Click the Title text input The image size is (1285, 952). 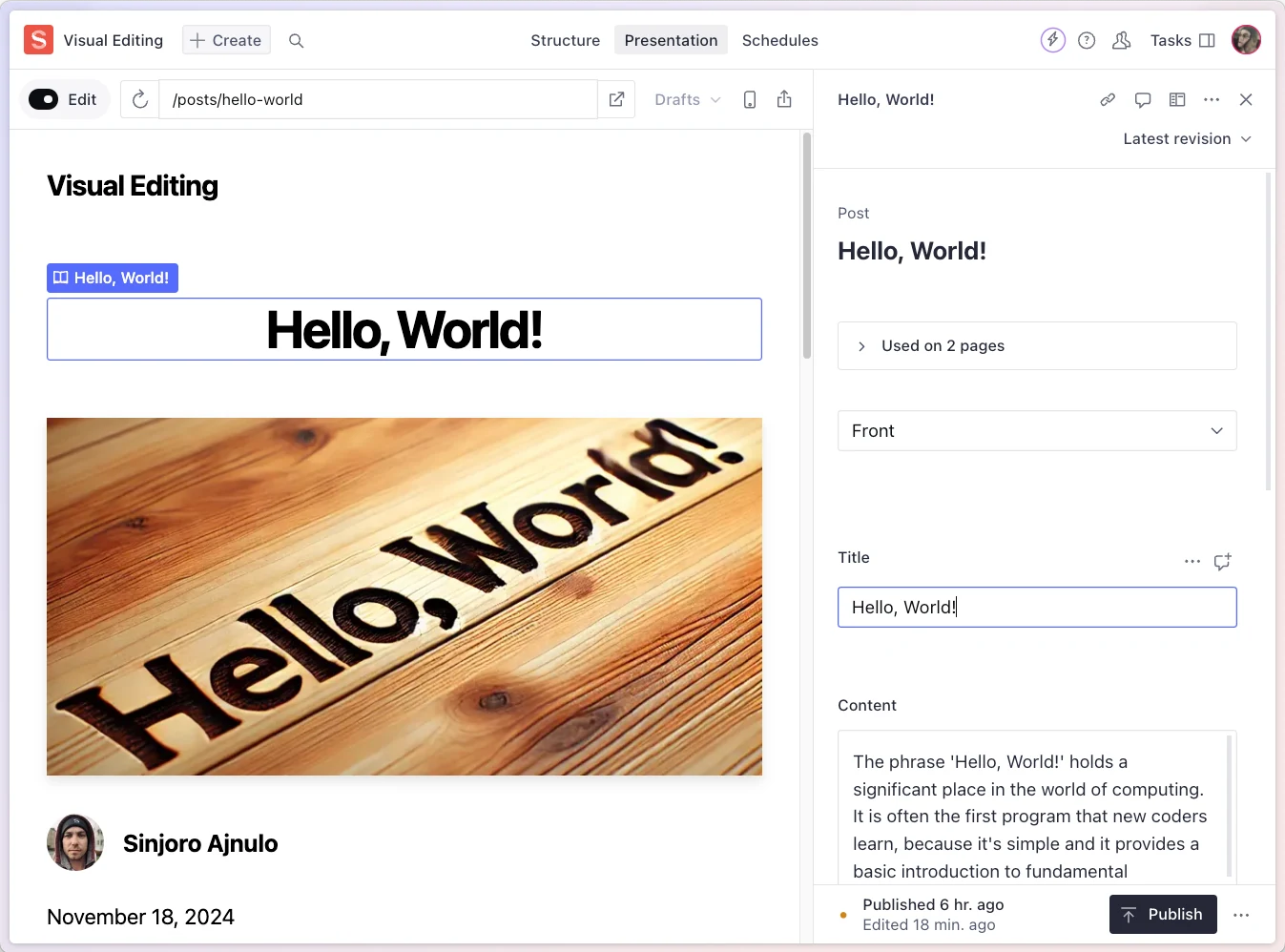pos(1037,608)
